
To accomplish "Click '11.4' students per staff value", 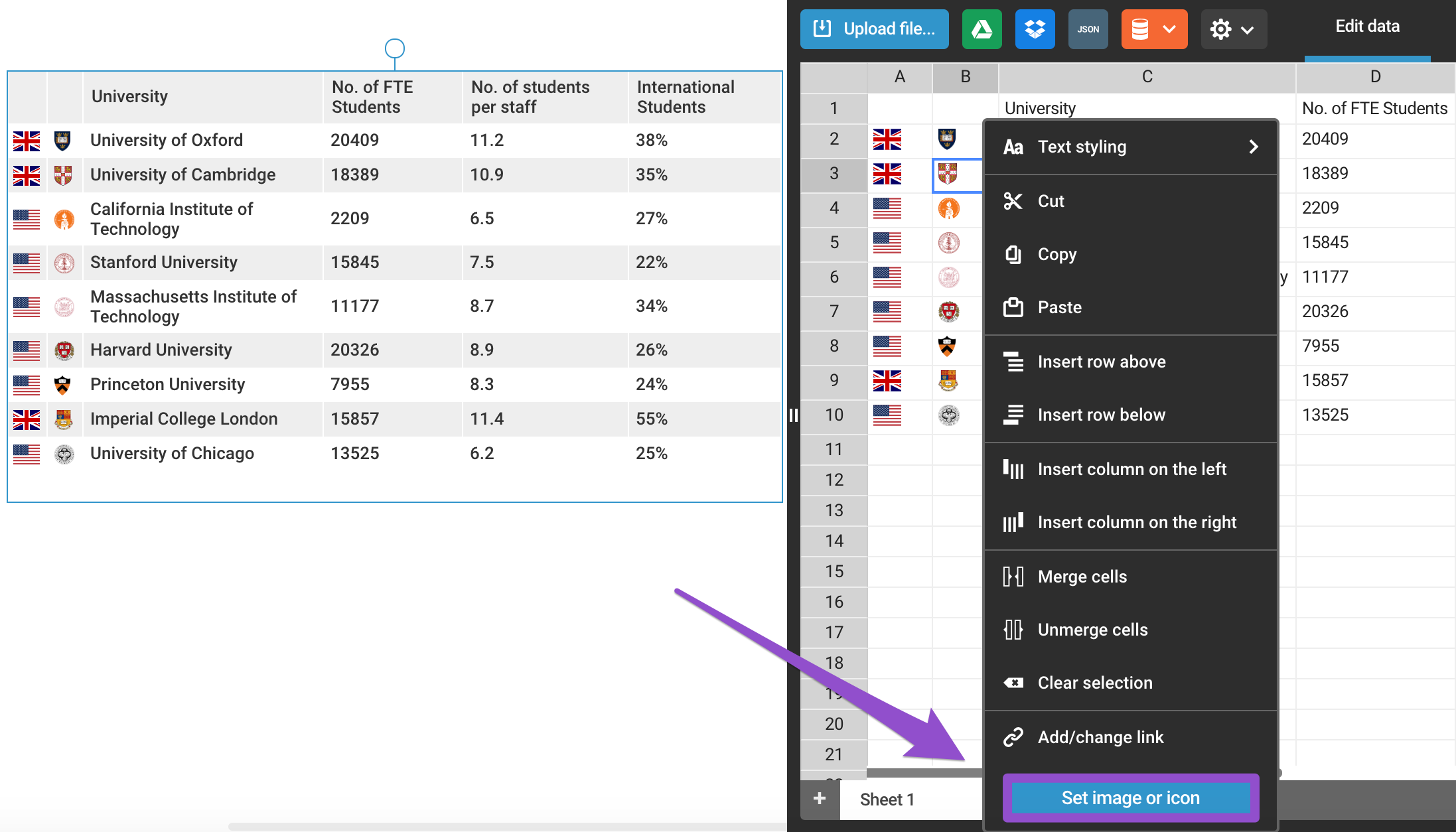I will 487,419.
